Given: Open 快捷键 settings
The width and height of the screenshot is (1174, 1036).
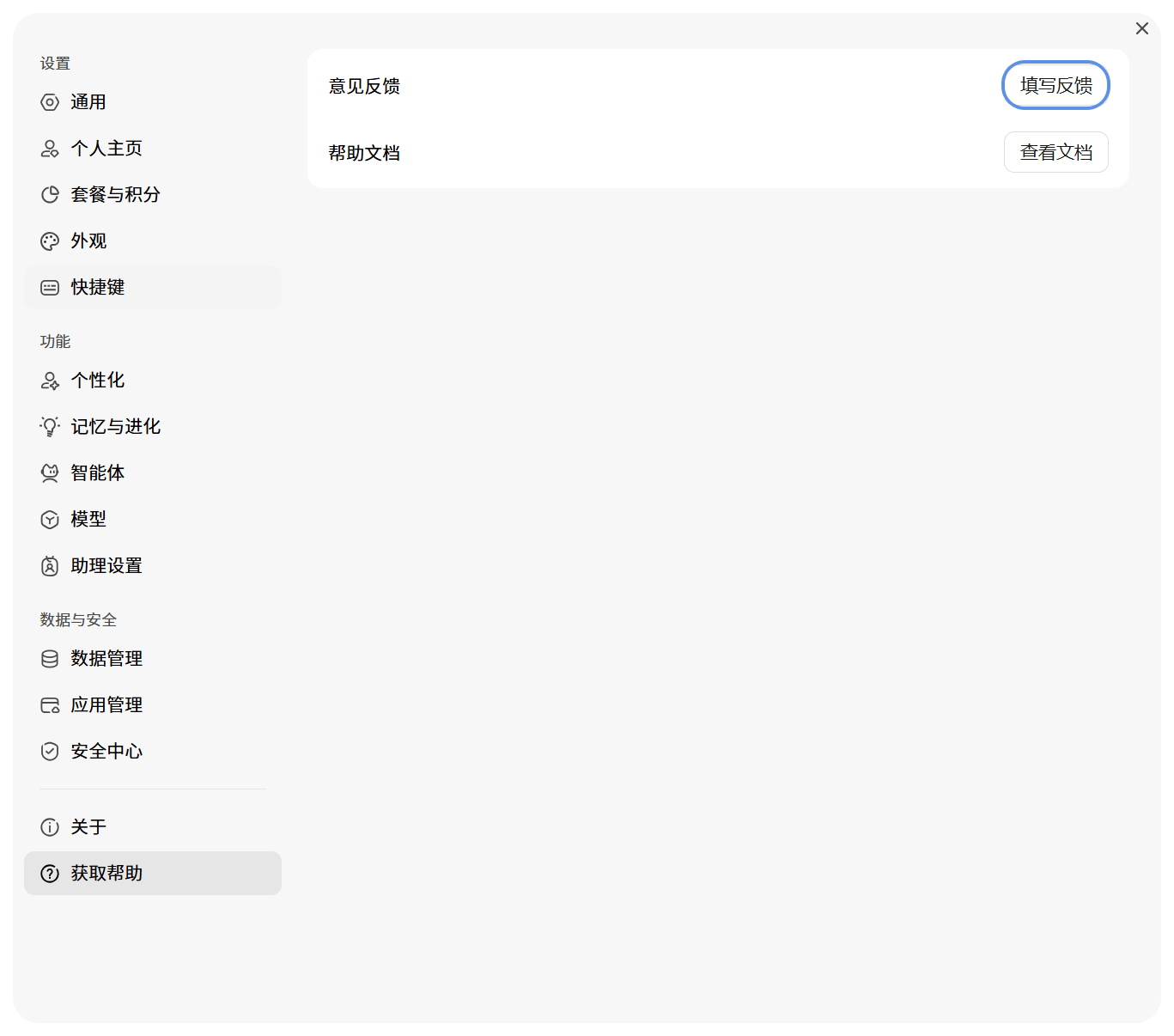Looking at the screenshot, I should (153, 288).
